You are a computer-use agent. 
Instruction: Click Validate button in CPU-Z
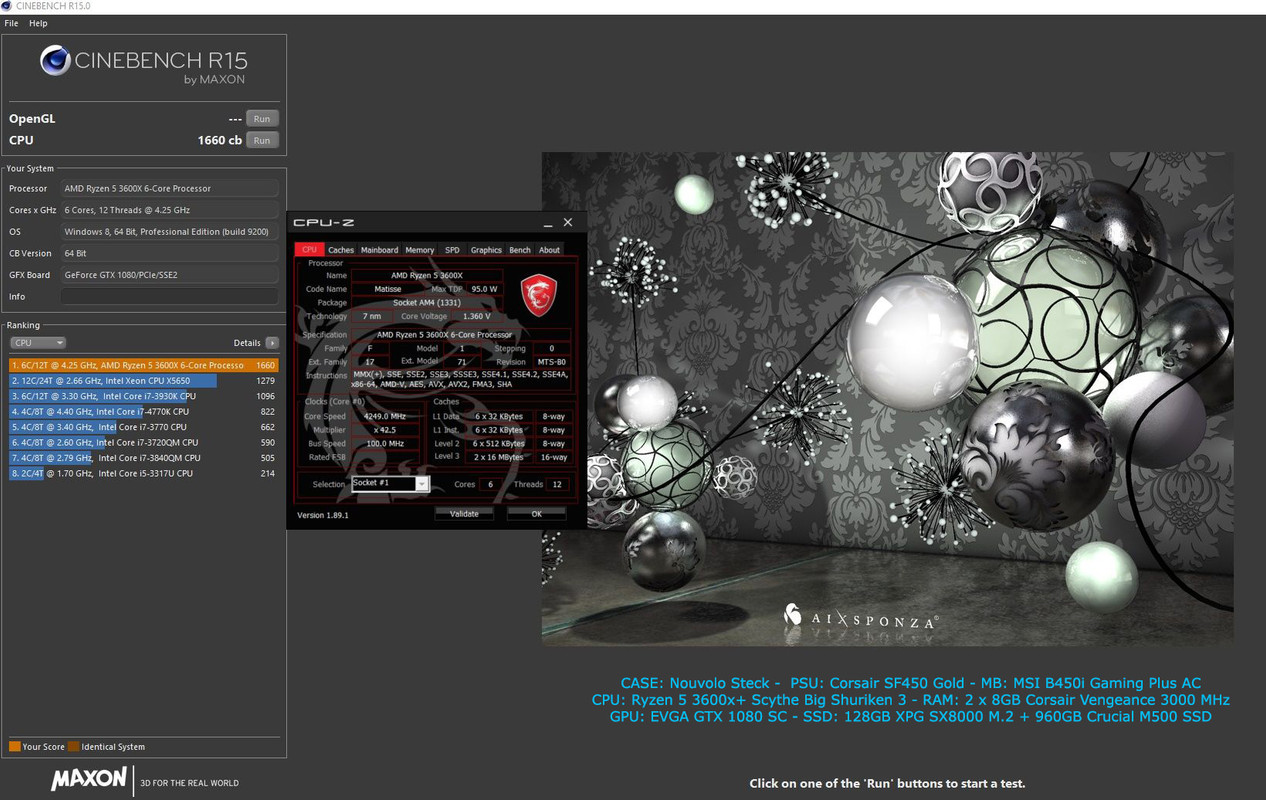[464, 514]
